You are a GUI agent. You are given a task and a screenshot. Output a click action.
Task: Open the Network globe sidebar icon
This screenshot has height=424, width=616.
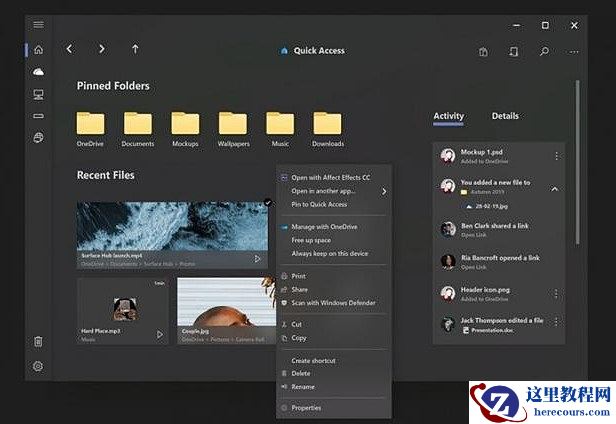pos(38,138)
